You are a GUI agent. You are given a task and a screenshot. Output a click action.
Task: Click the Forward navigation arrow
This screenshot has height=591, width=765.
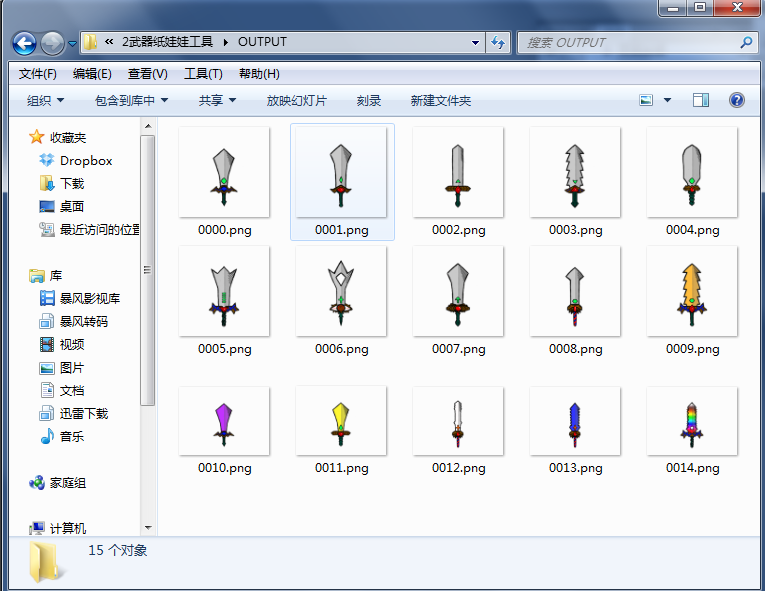pos(52,43)
